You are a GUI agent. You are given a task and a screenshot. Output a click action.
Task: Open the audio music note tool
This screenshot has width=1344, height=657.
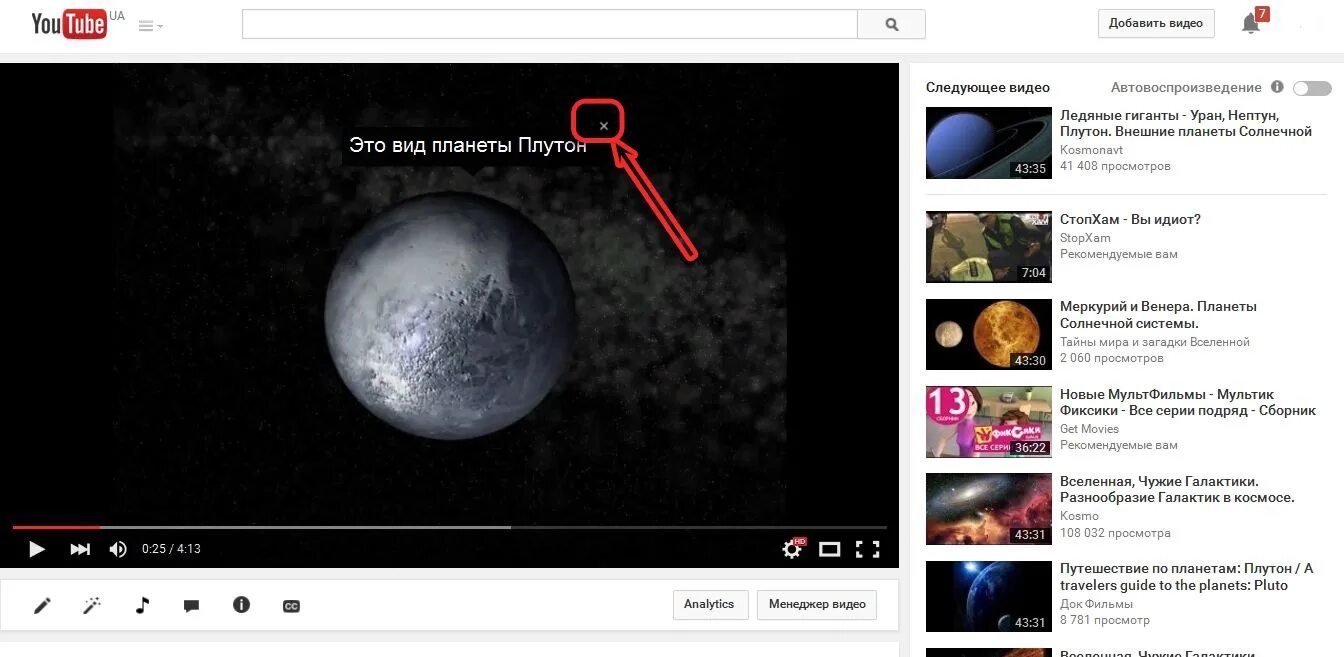pos(142,605)
